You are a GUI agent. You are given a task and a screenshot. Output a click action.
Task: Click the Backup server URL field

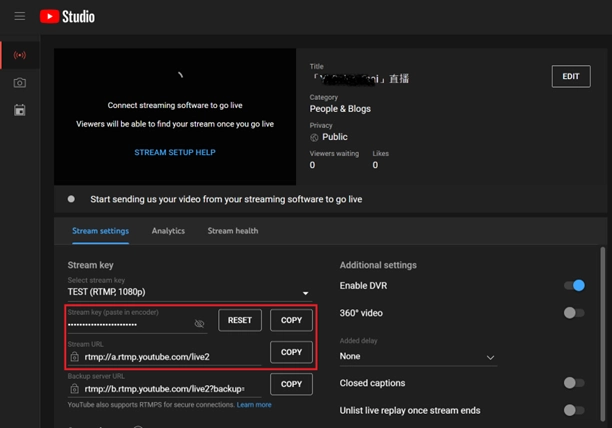tap(164, 389)
